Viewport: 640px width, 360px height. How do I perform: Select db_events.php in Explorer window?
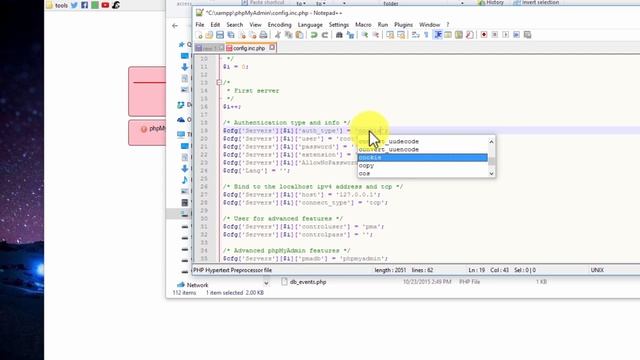[x=308, y=282]
